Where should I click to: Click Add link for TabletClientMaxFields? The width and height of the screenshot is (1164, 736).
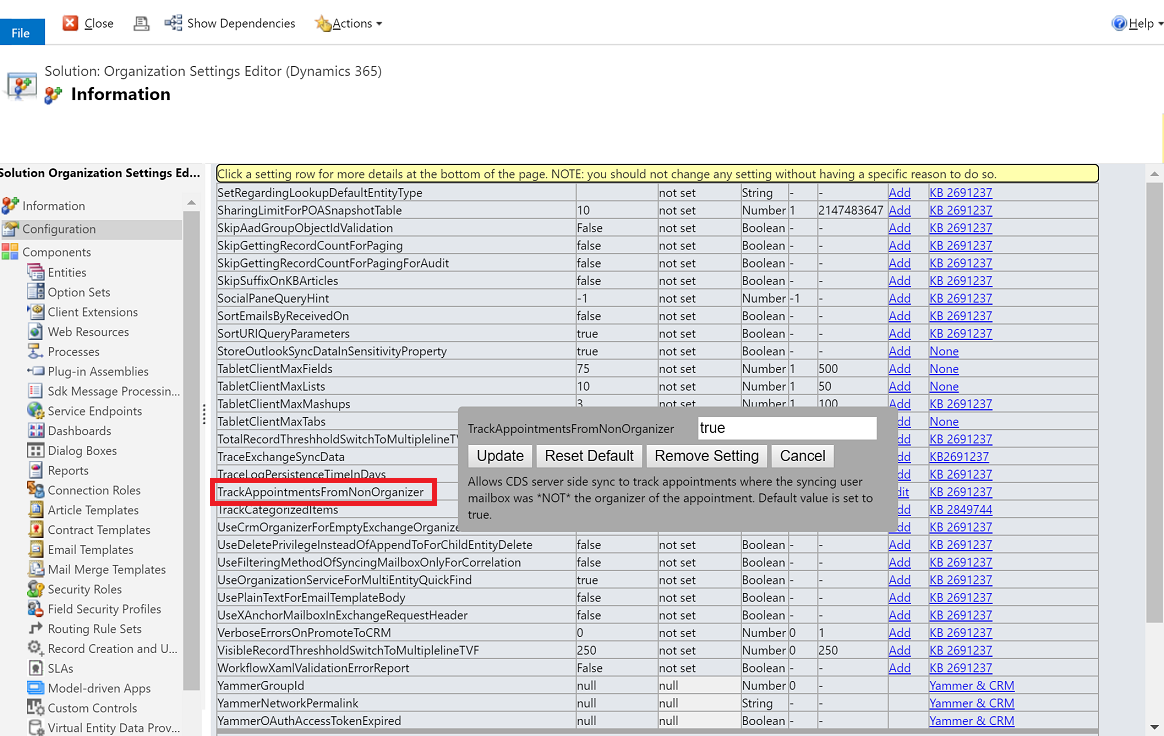click(x=900, y=368)
